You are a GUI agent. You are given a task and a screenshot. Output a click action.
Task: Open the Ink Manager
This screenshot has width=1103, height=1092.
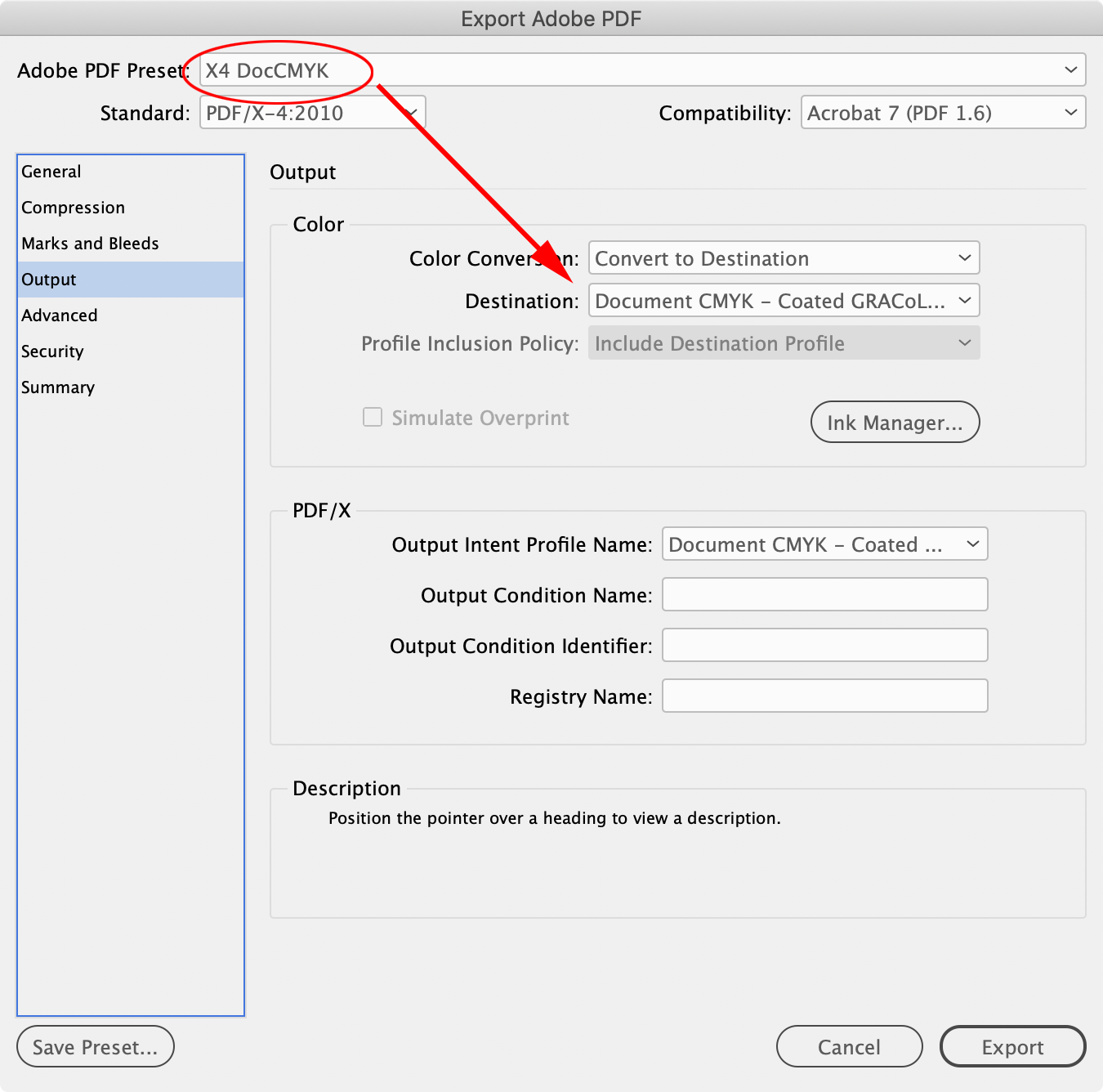pos(895,422)
